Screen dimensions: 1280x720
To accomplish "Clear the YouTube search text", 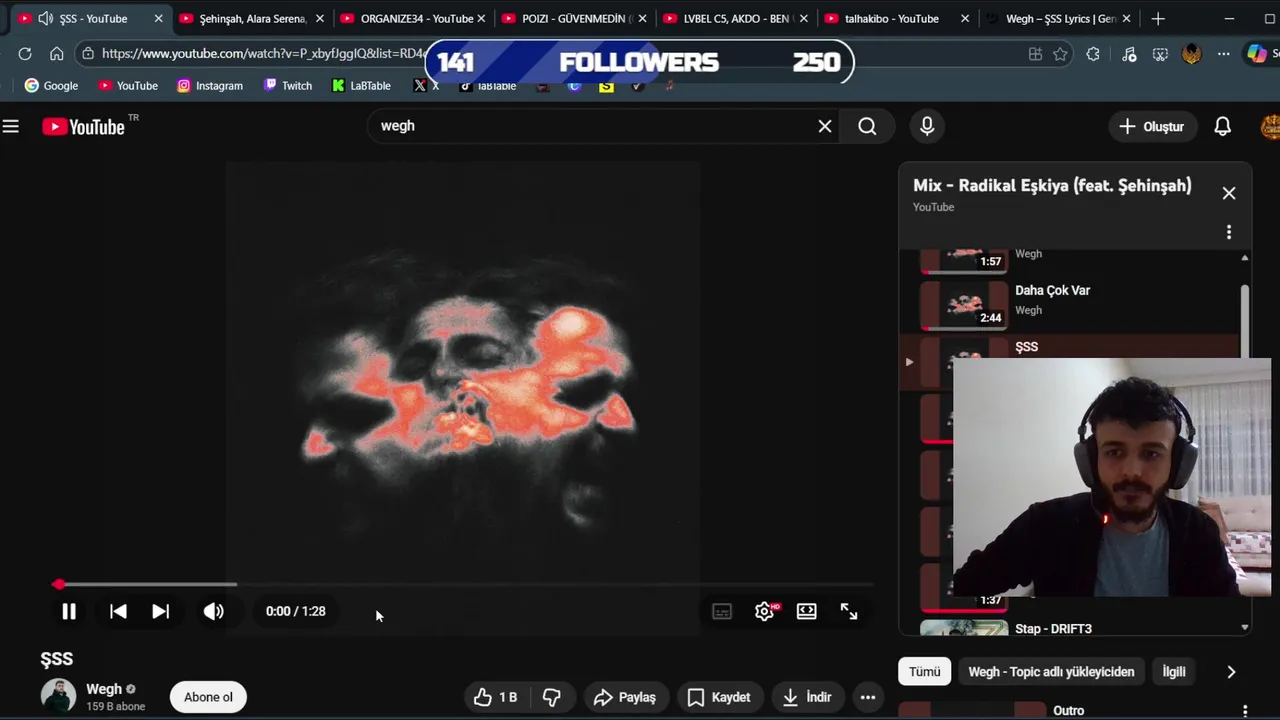I will pos(825,126).
